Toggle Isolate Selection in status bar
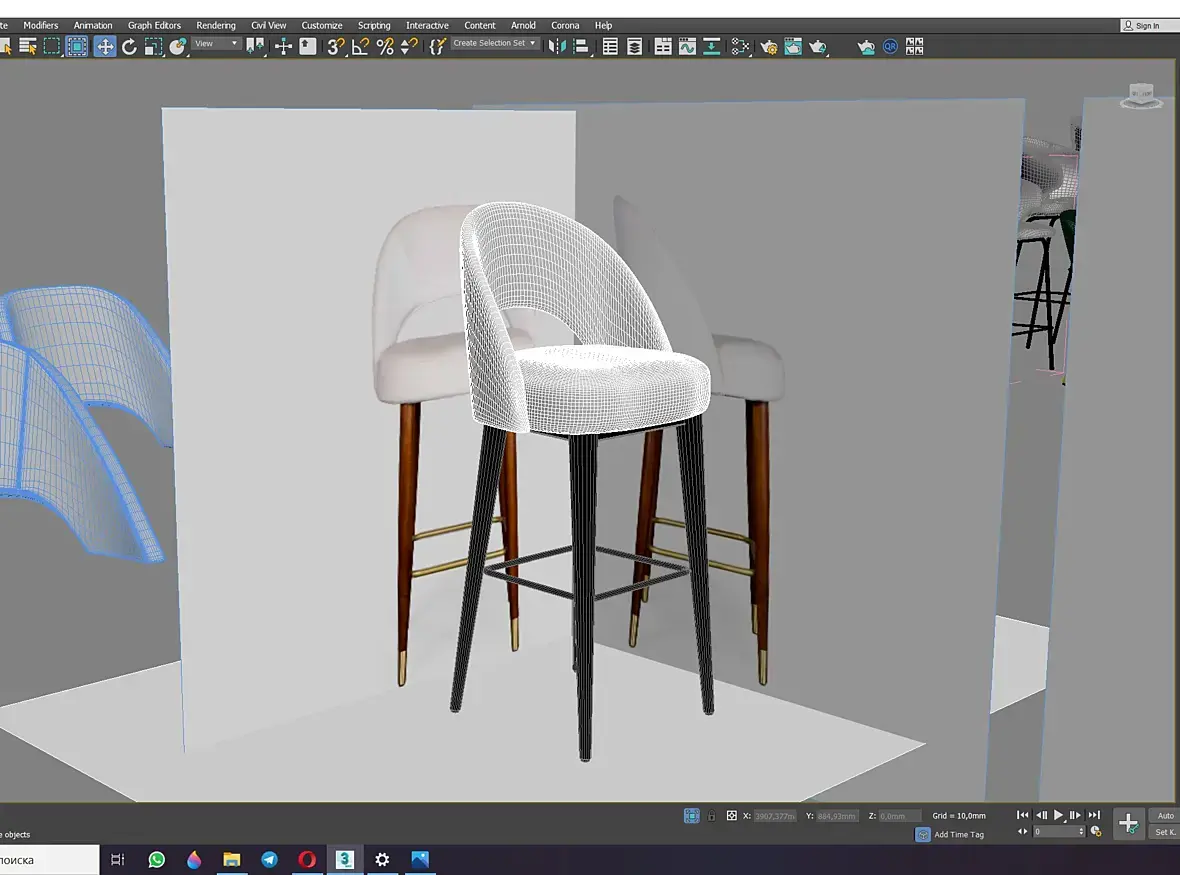 [692, 816]
